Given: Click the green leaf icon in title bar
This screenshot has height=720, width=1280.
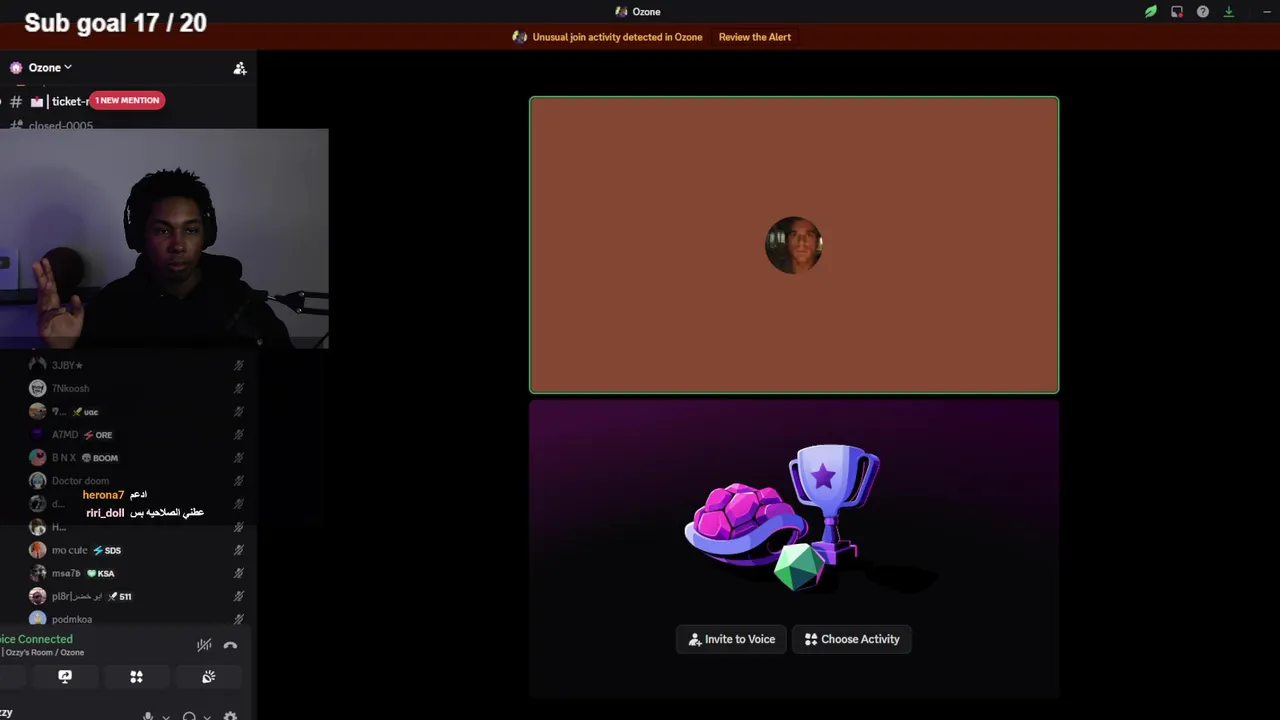Looking at the screenshot, I should [1151, 12].
